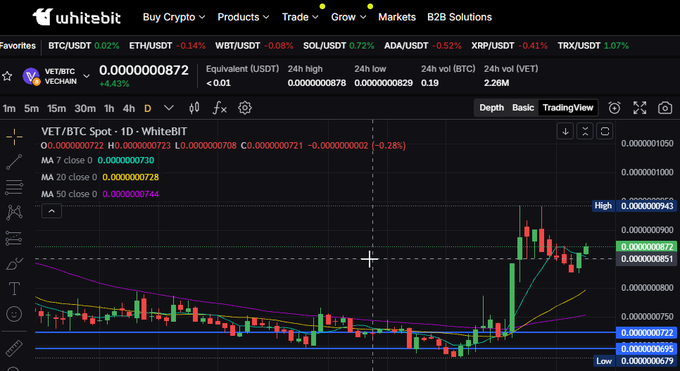Switch to the TradingView chart tab
Screen dimensions: 680x371
click(568, 108)
